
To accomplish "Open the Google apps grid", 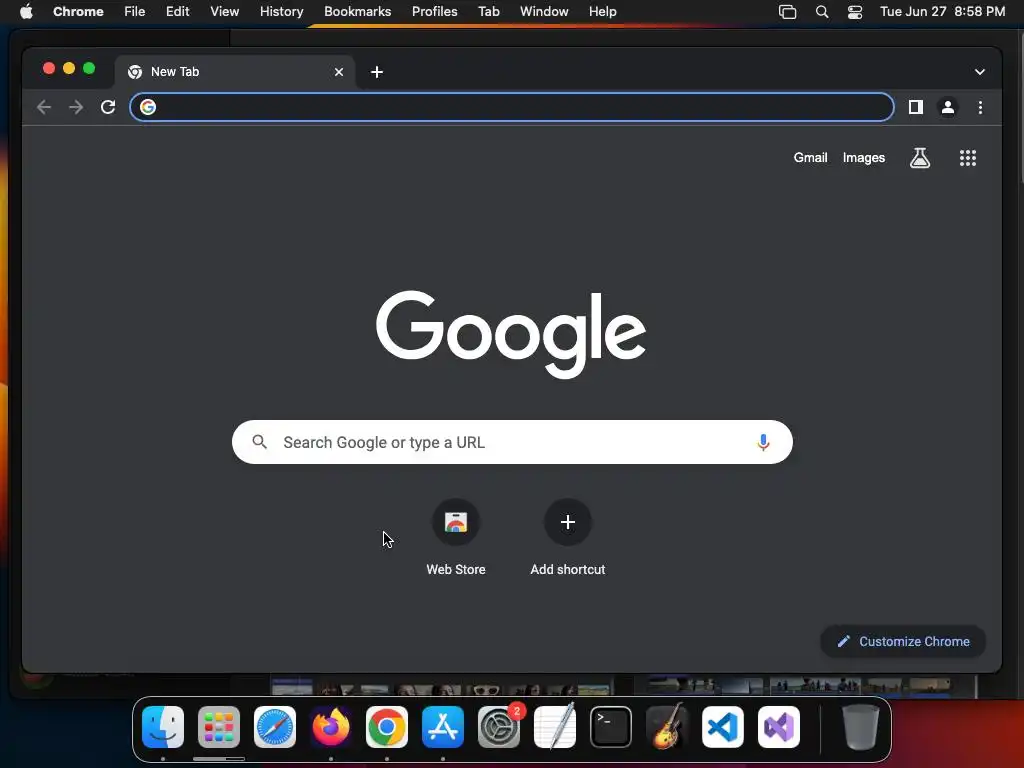I will click(968, 157).
